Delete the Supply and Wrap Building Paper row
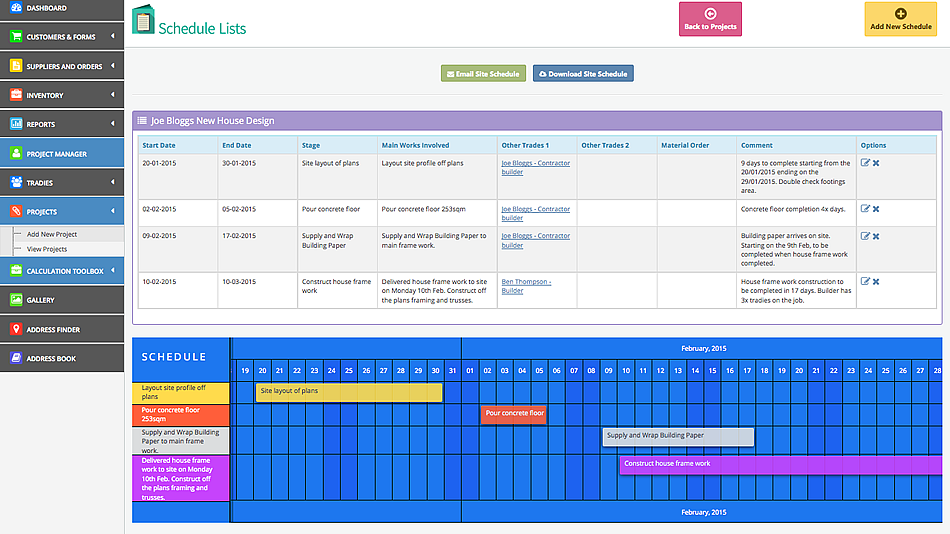Viewport: 950px width, 534px height. [876, 236]
